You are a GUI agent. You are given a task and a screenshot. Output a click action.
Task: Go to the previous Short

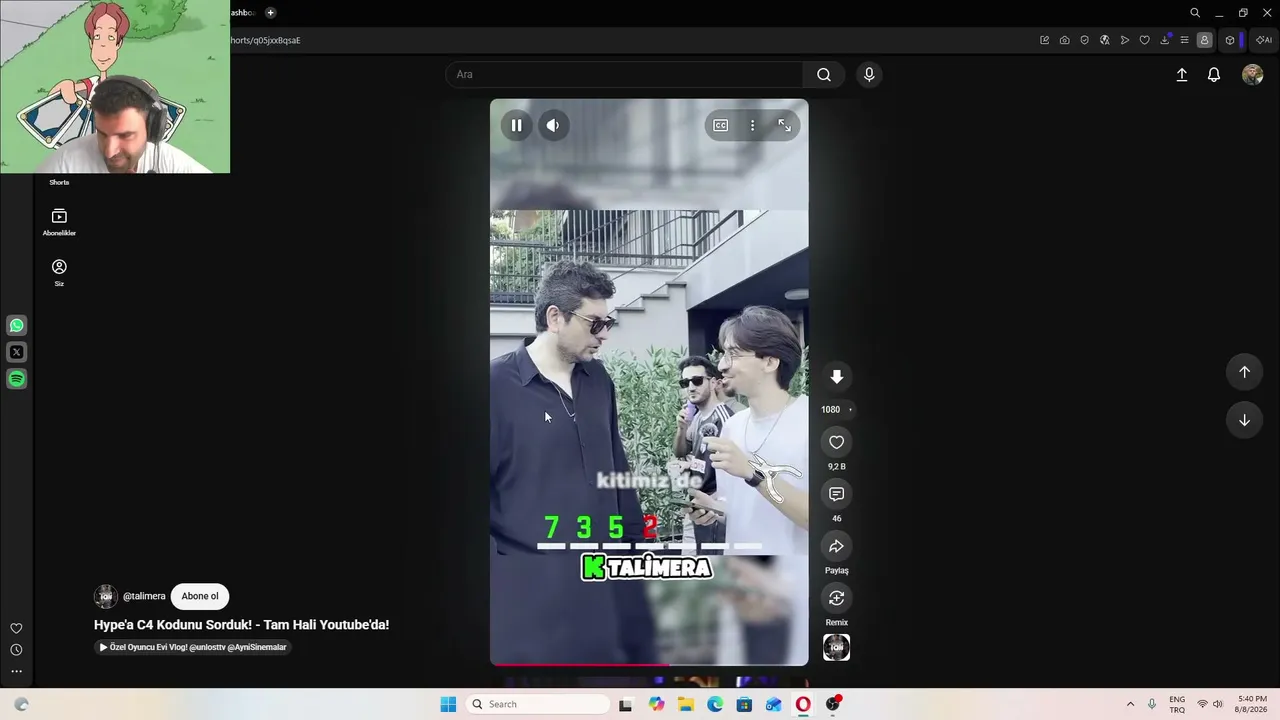pyautogui.click(x=1244, y=372)
